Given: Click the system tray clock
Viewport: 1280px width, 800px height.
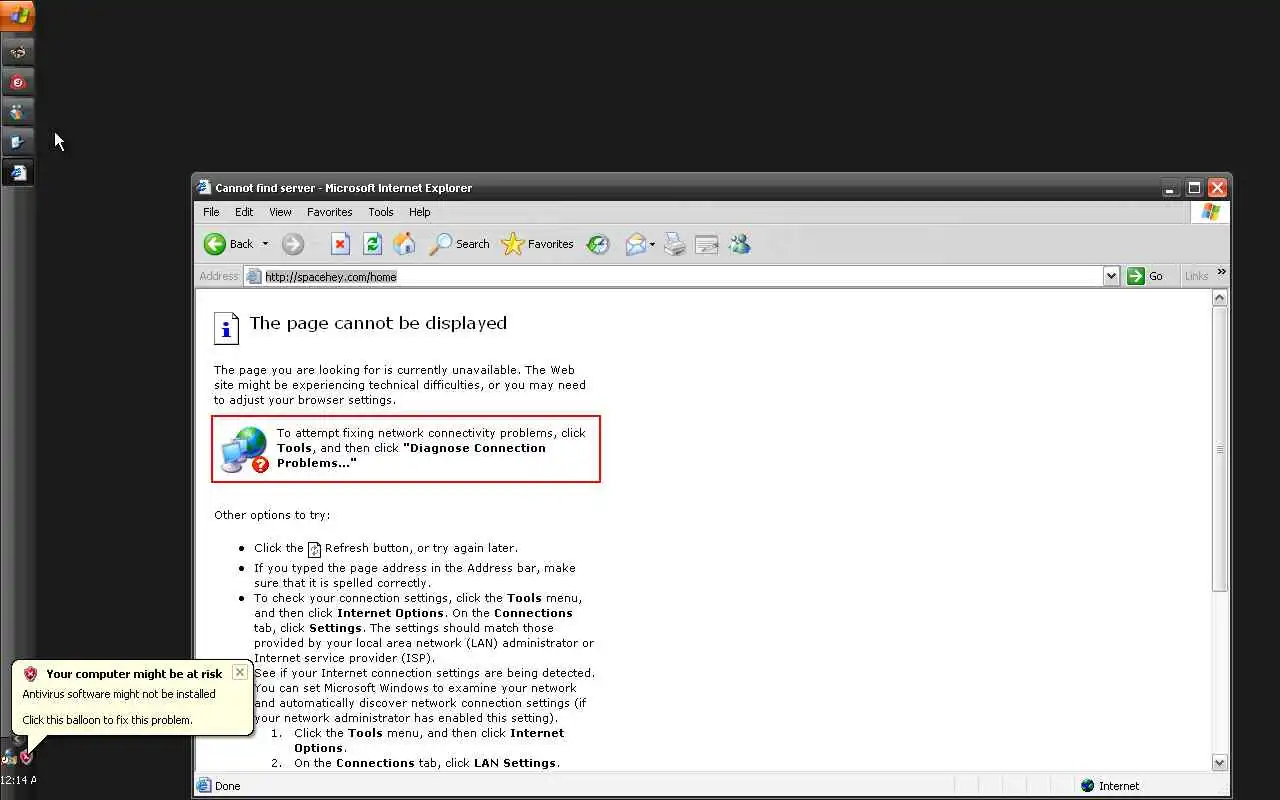Looking at the screenshot, I should 18,780.
